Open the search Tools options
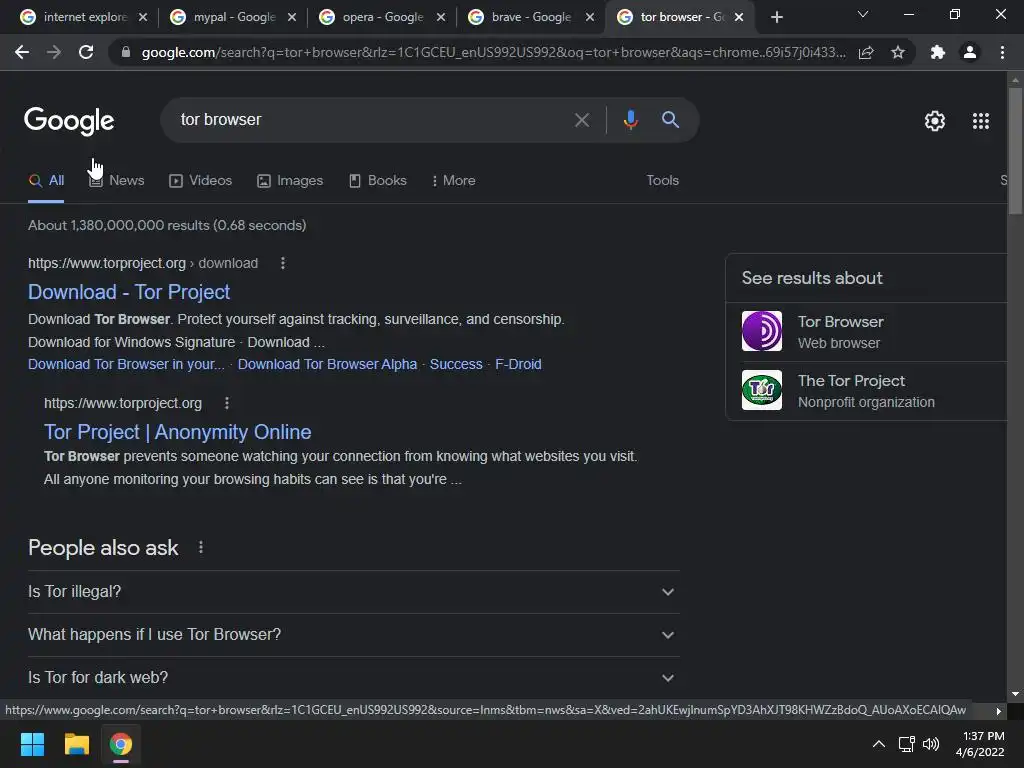1024x768 pixels. click(x=662, y=181)
